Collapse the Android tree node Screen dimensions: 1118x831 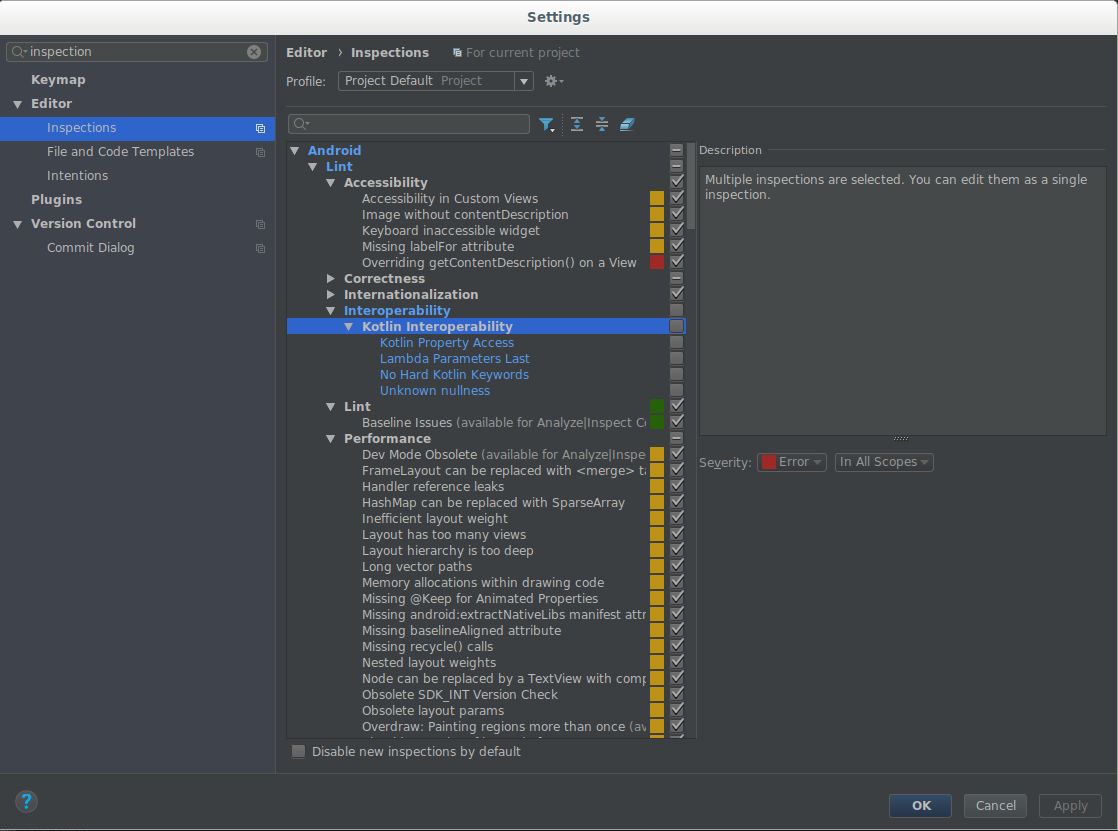(294, 151)
